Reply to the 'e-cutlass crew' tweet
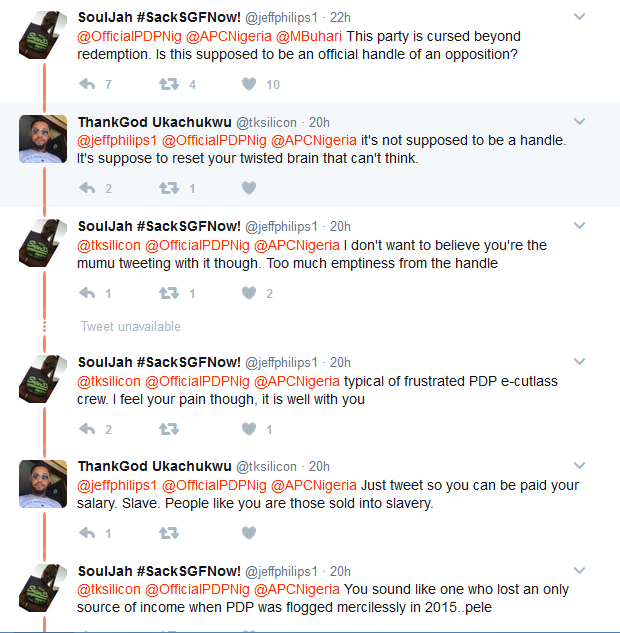Screen dimensions: 620x633 [x=87, y=429]
